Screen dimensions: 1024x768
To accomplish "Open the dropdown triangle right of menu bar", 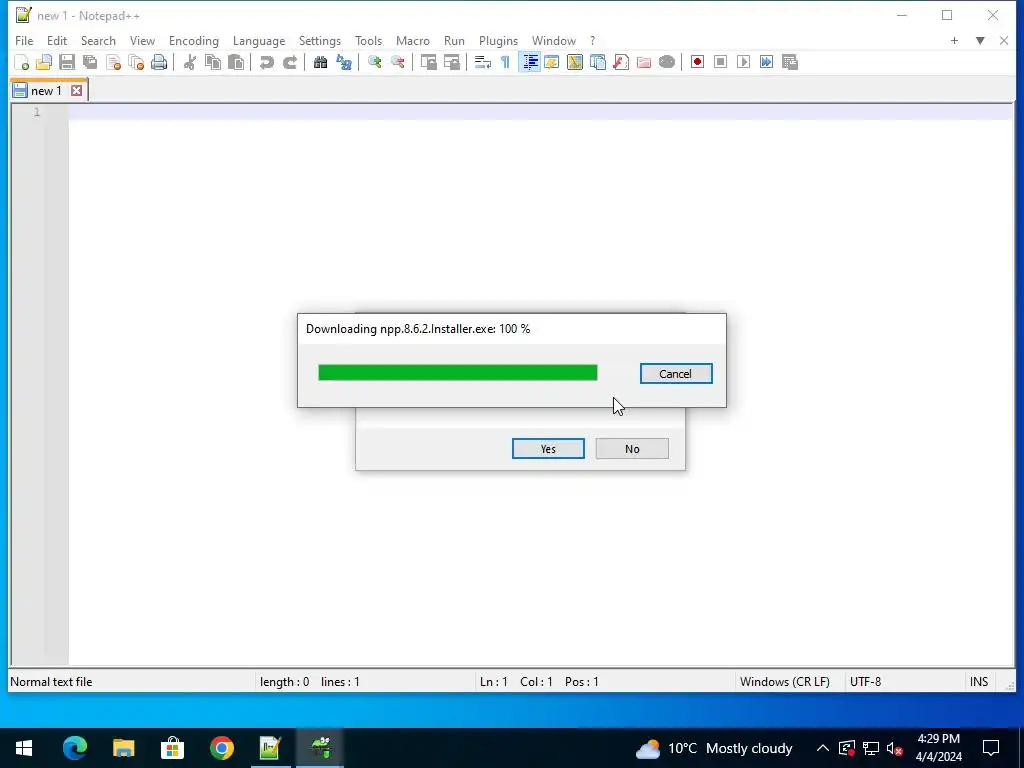I will pyautogui.click(x=980, y=40).
